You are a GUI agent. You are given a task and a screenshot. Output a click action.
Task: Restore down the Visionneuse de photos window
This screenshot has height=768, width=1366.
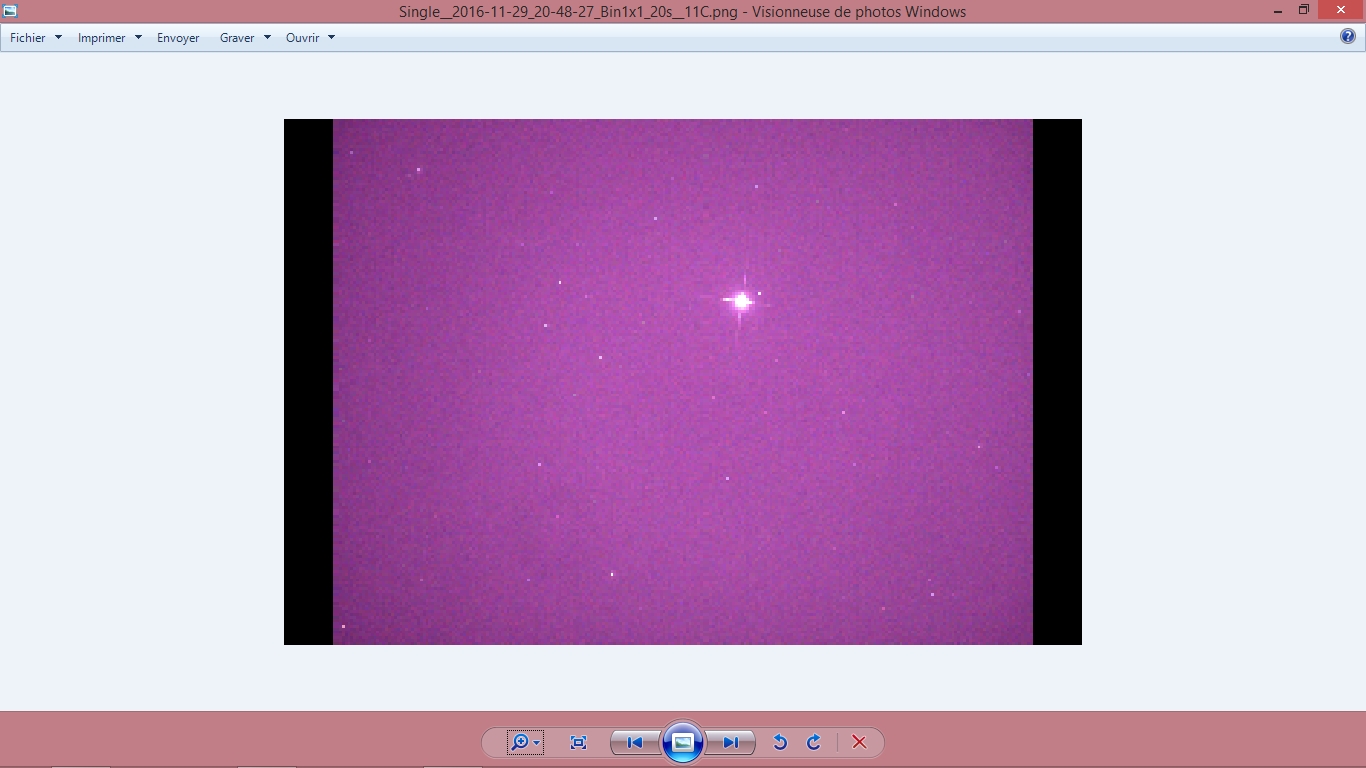point(1304,10)
